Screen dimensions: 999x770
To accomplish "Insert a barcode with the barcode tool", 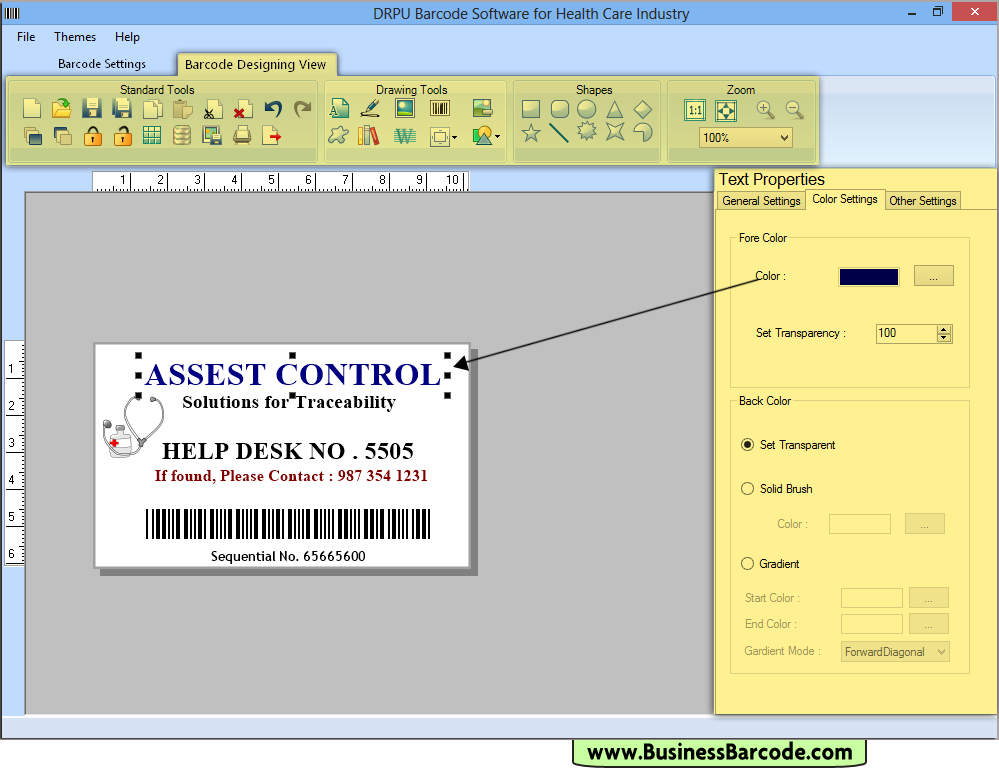I will coord(440,108).
